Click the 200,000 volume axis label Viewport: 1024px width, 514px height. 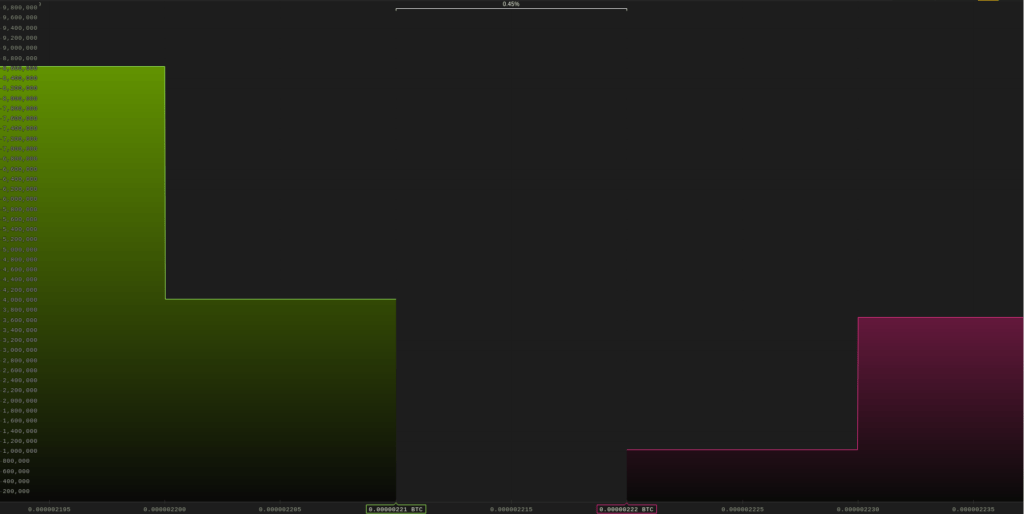pos(16,491)
